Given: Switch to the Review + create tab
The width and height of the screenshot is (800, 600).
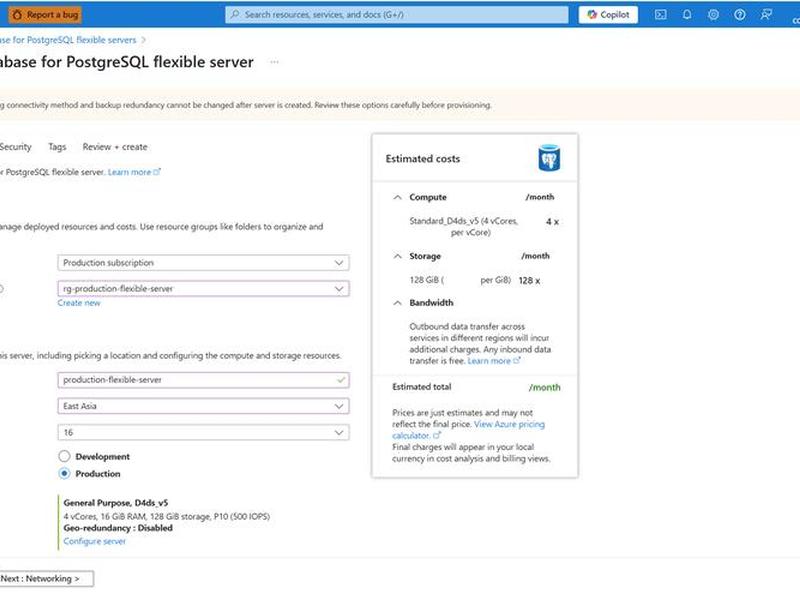Looking at the screenshot, I should 115,147.
